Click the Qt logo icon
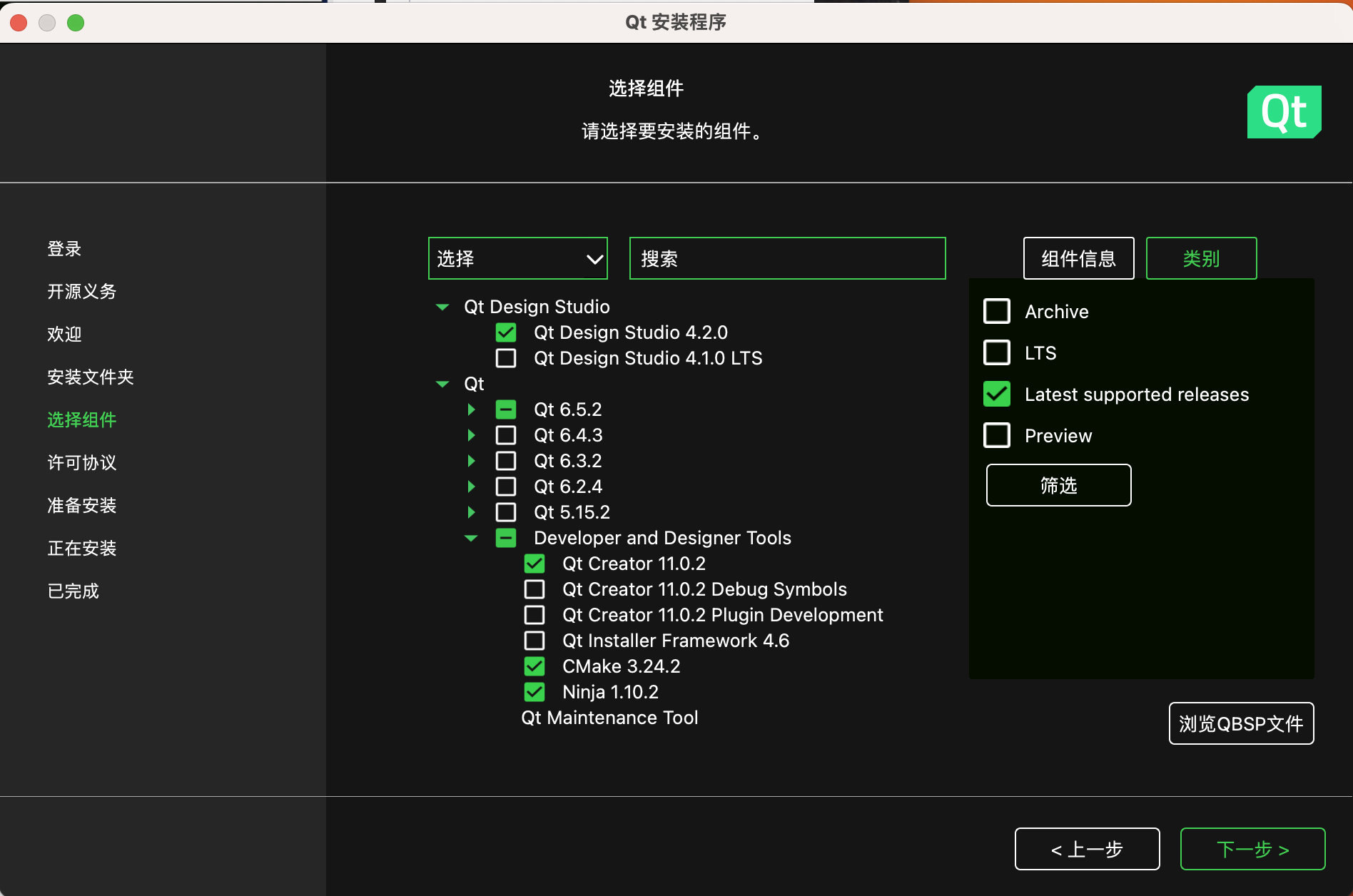Screen dimensions: 1353x896 pos(1284,112)
